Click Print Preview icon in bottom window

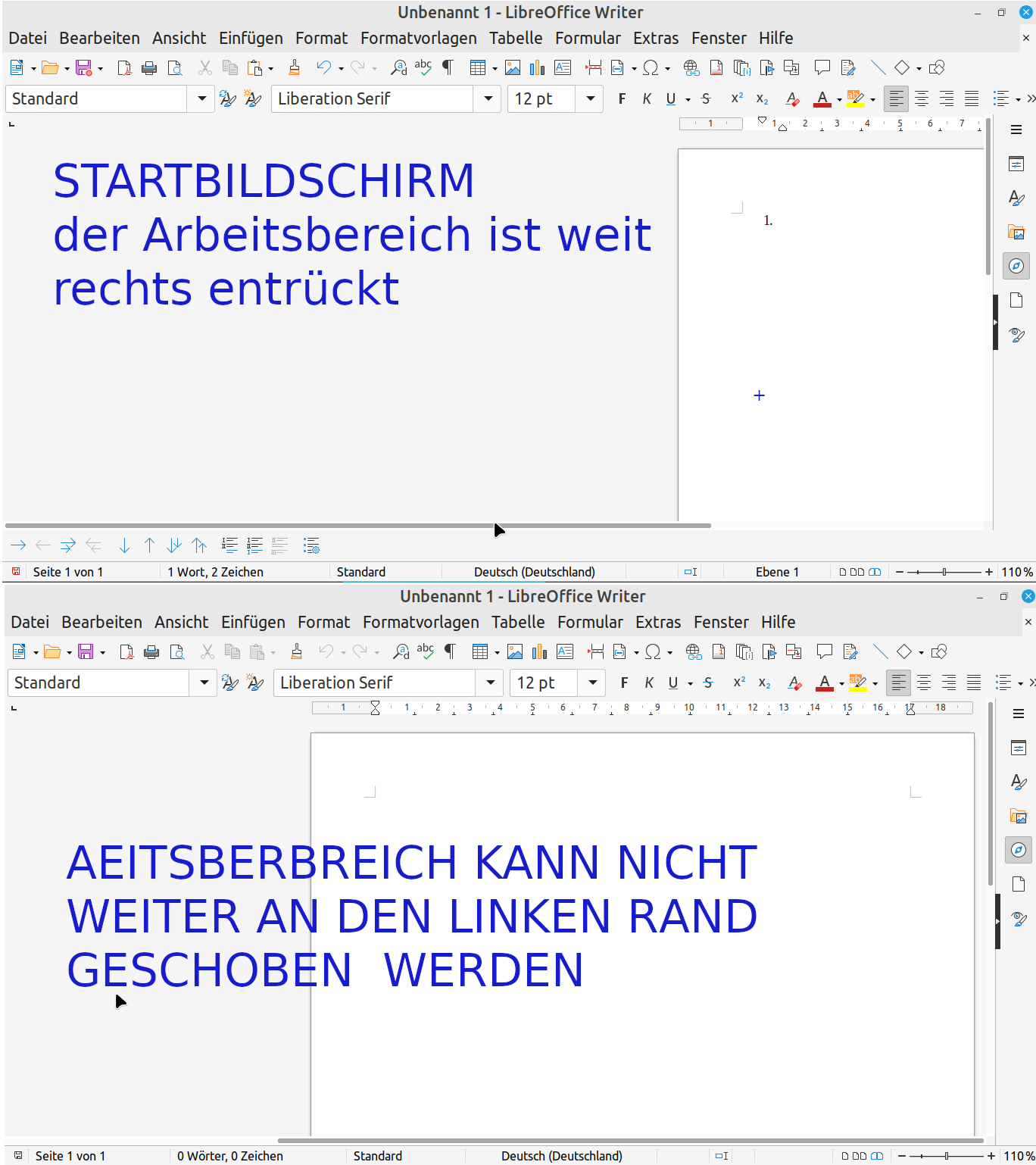(x=177, y=652)
